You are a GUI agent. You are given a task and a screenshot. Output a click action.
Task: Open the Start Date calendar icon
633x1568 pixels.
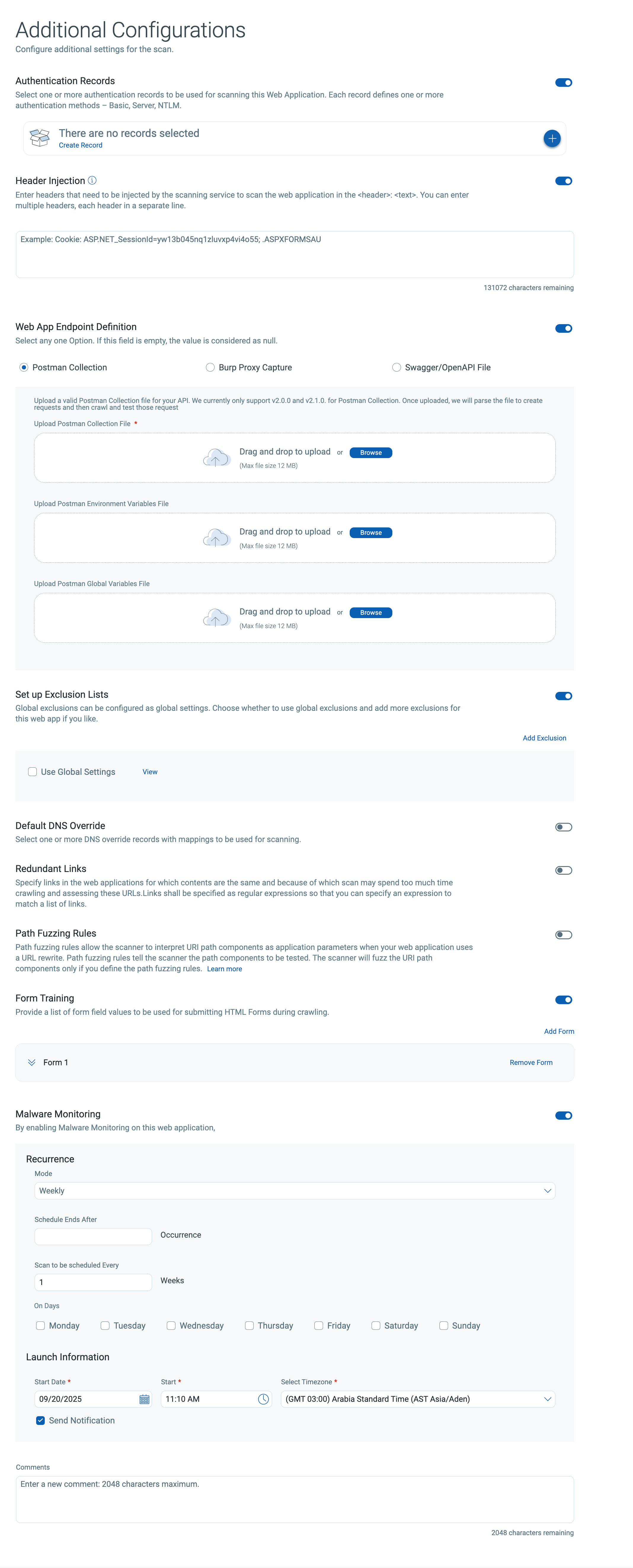click(x=144, y=1399)
